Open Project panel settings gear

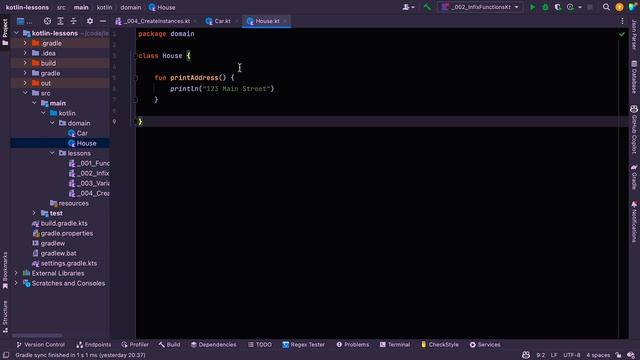(90, 21)
